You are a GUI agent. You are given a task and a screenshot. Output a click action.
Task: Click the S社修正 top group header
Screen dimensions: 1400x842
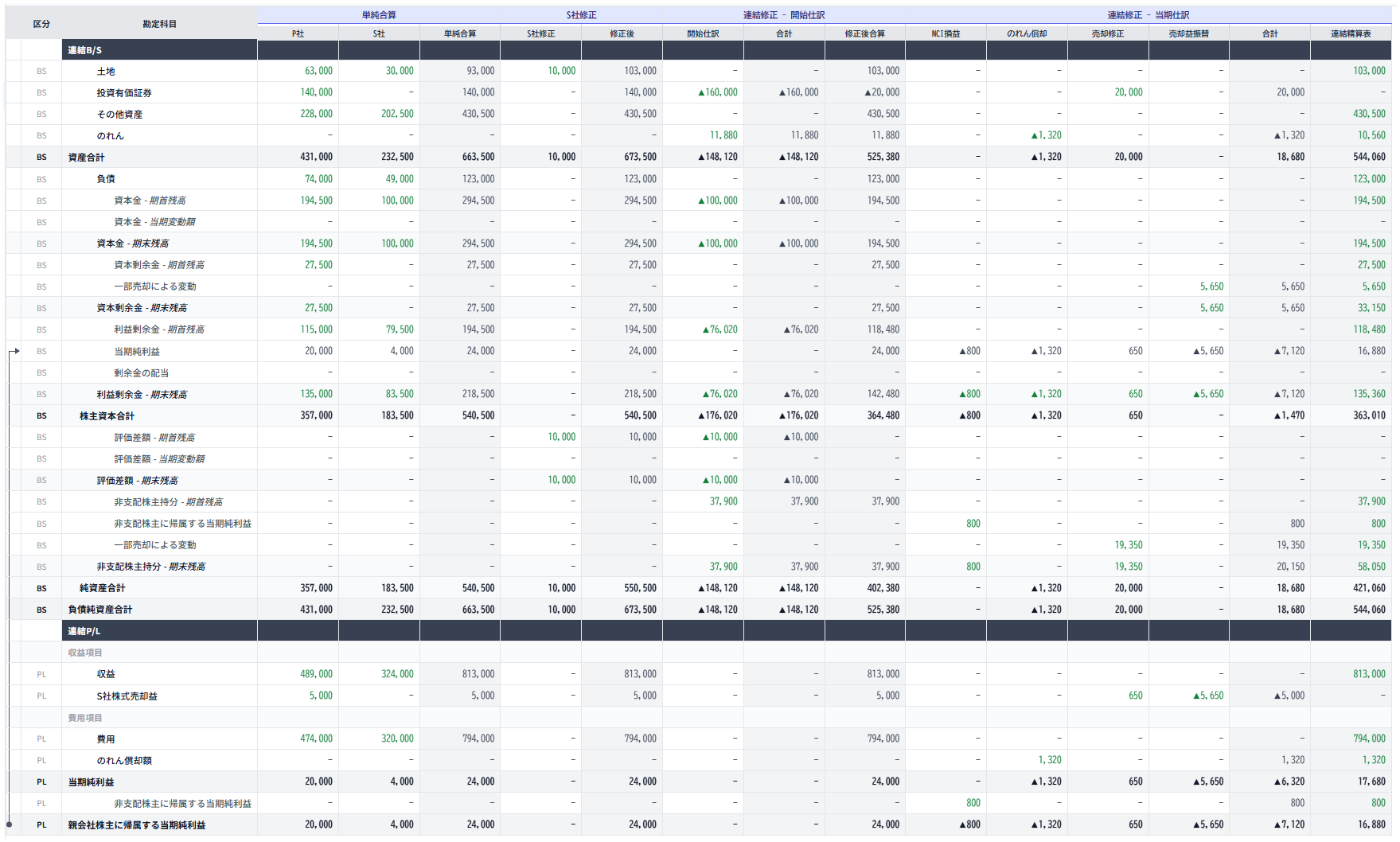click(x=581, y=15)
